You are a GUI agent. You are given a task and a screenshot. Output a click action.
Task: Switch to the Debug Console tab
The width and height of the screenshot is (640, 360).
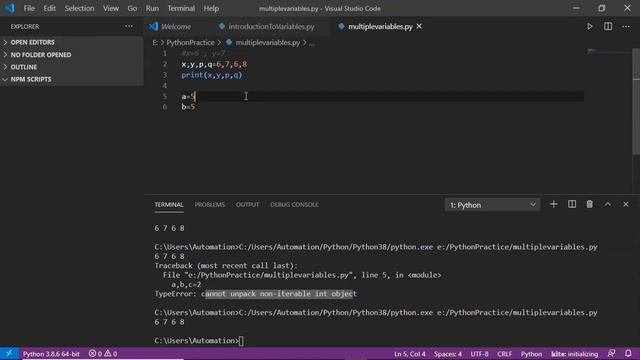pyautogui.click(x=294, y=204)
